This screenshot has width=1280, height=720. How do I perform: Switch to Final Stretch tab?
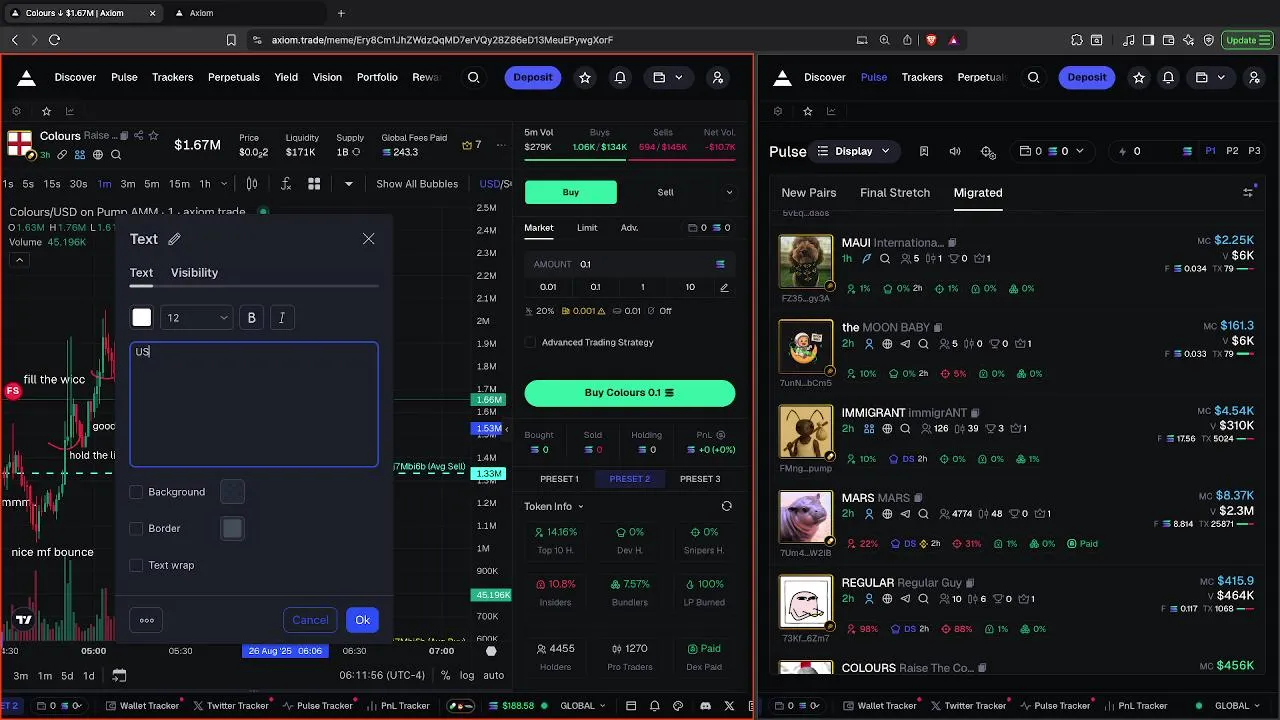(895, 192)
